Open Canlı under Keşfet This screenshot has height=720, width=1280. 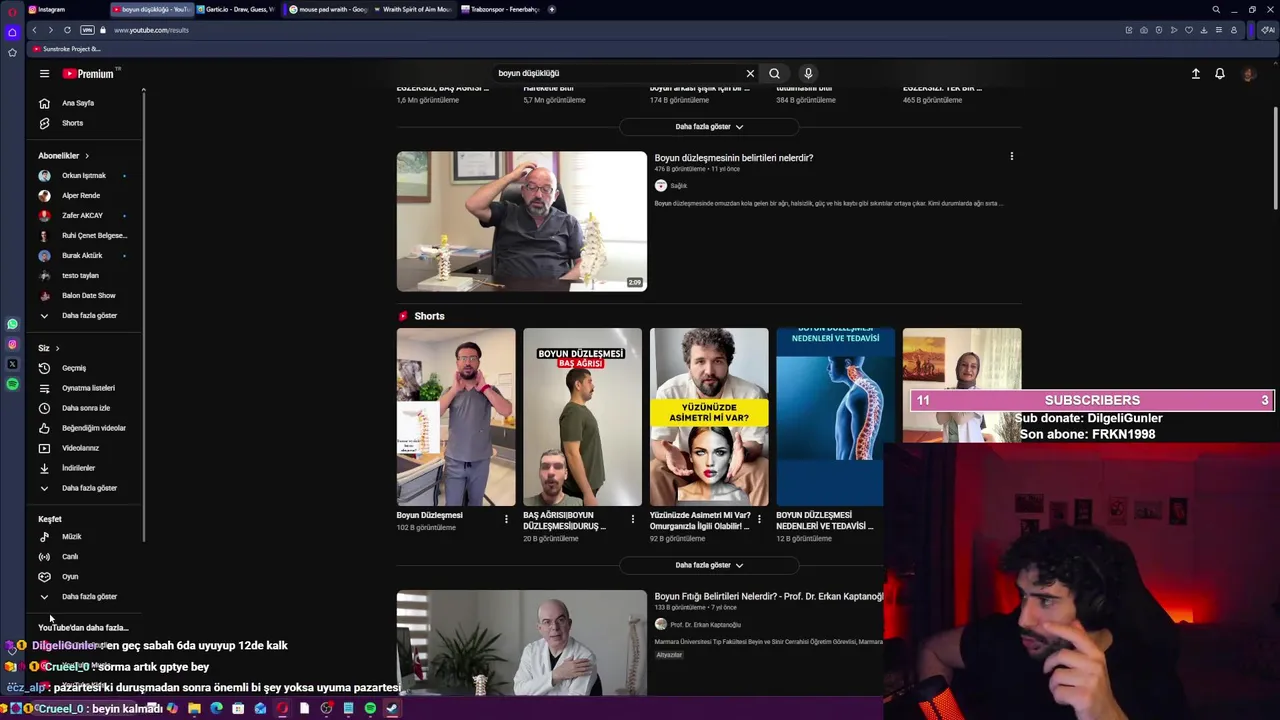pos(70,557)
